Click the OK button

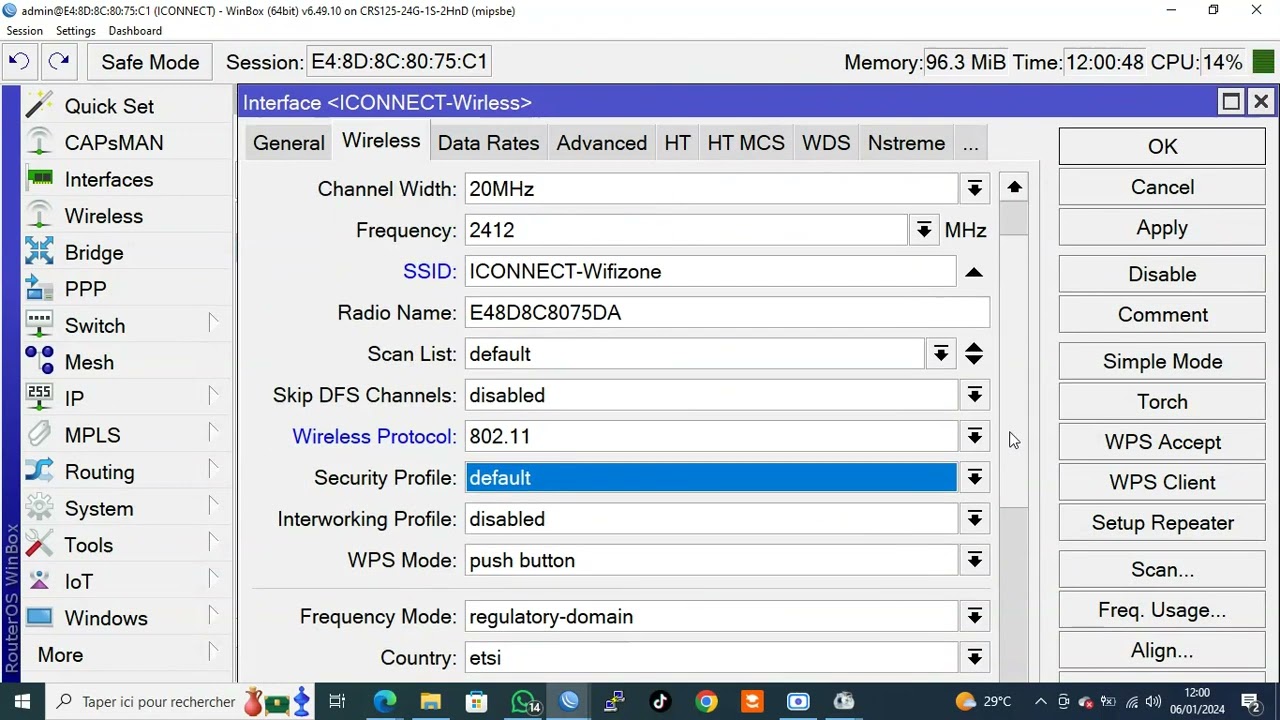tap(1162, 146)
